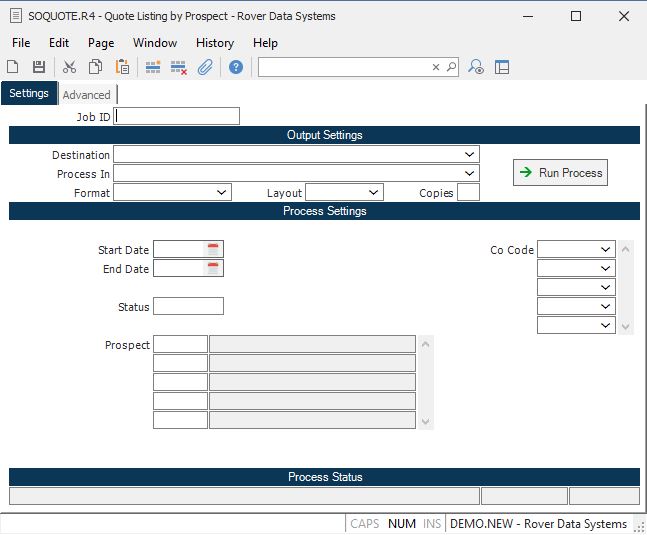
Task: Expand the Destination dropdown
Action: [x=469, y=155]
